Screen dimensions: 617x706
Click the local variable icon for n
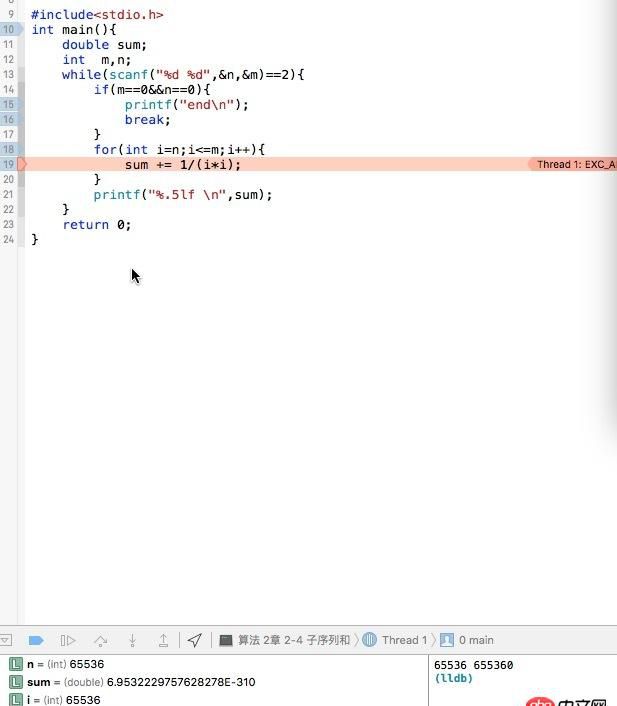coord(16,664)
